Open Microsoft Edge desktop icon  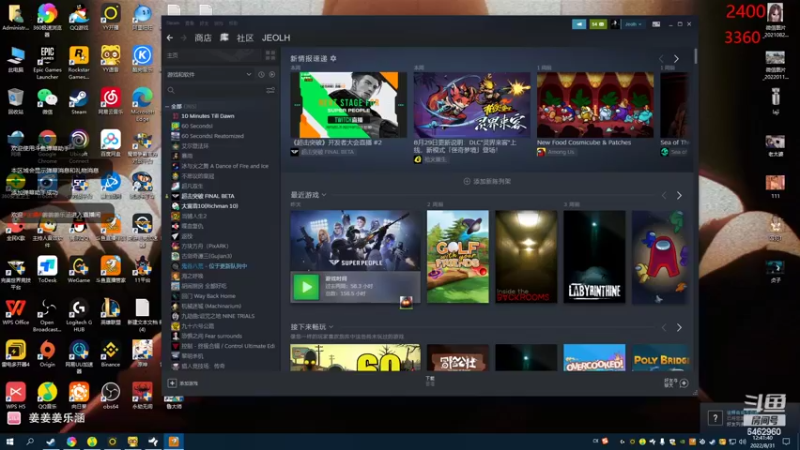tap(142, 105)
